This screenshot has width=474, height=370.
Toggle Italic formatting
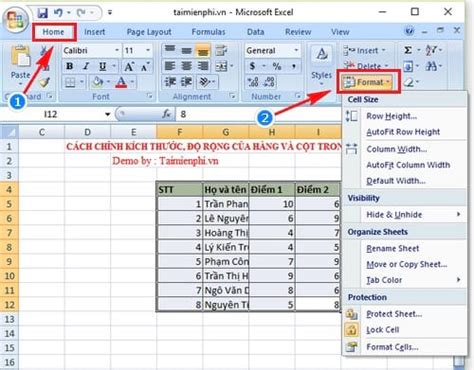click(86, 66)
